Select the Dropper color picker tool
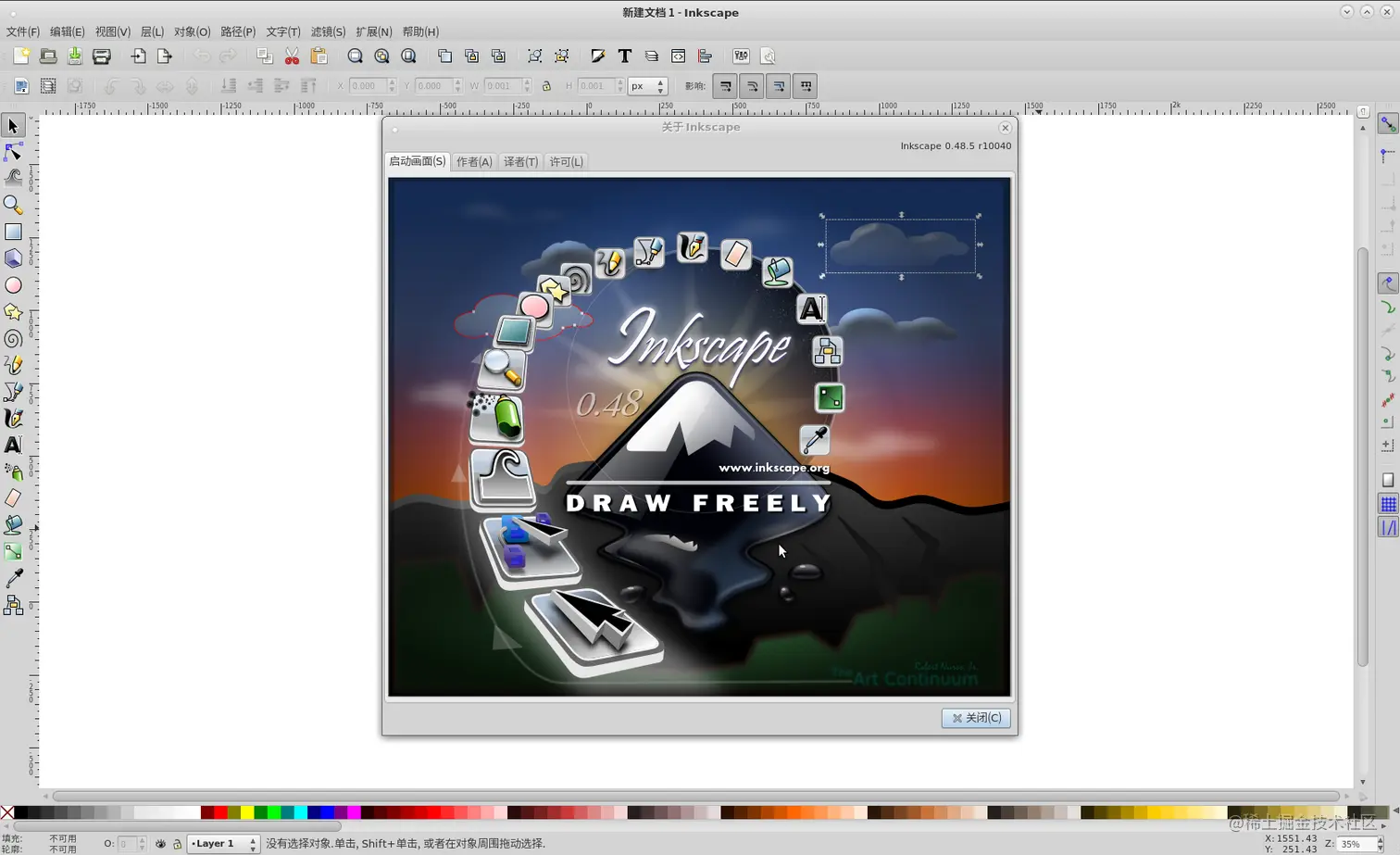The width and height of the screenshot is (1400, 855). (13, 579)
